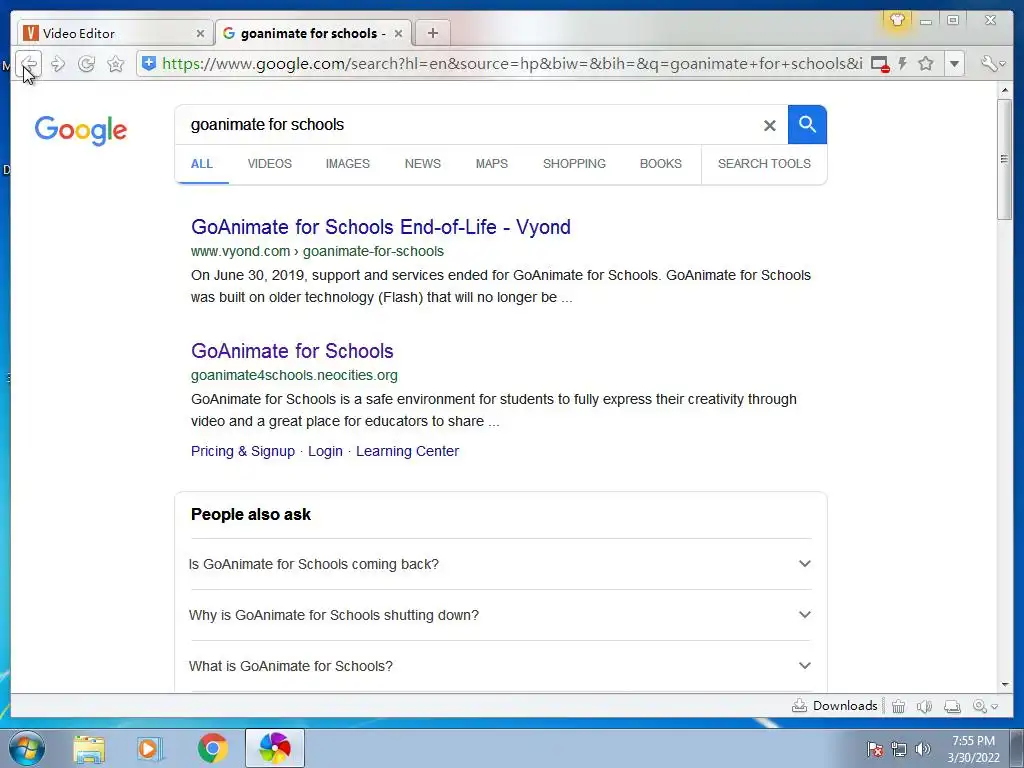Open MAPS results tab
This screenshot has width=1024, height=768.
pos(492,164)
